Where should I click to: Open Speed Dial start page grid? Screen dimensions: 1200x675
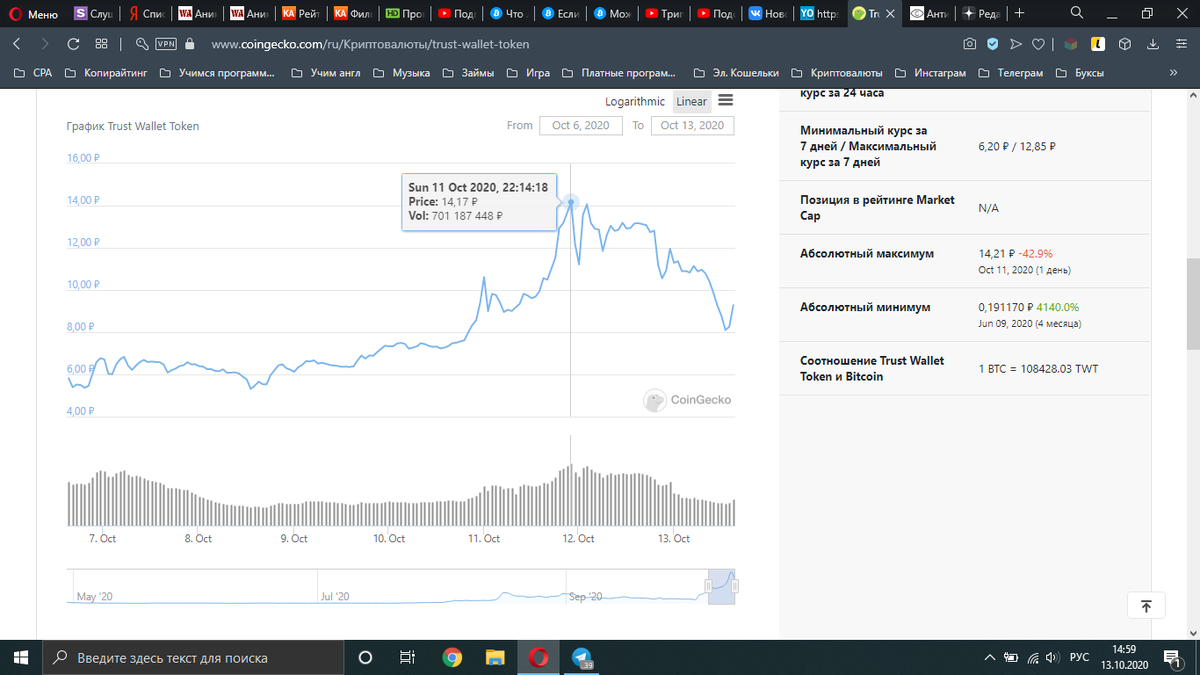(x=101, y=44)
